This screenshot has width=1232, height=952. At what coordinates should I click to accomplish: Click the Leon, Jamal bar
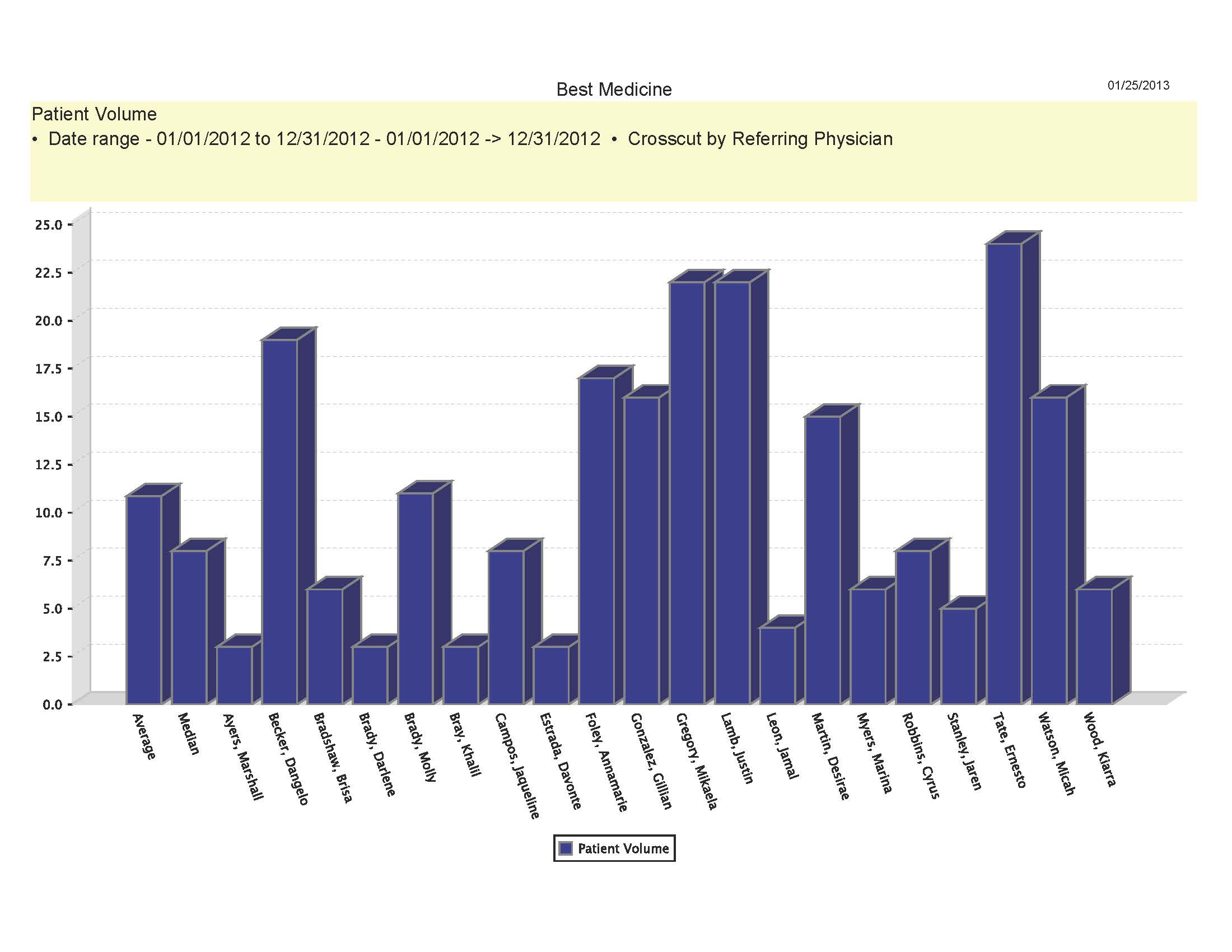(x=778, y=665)
